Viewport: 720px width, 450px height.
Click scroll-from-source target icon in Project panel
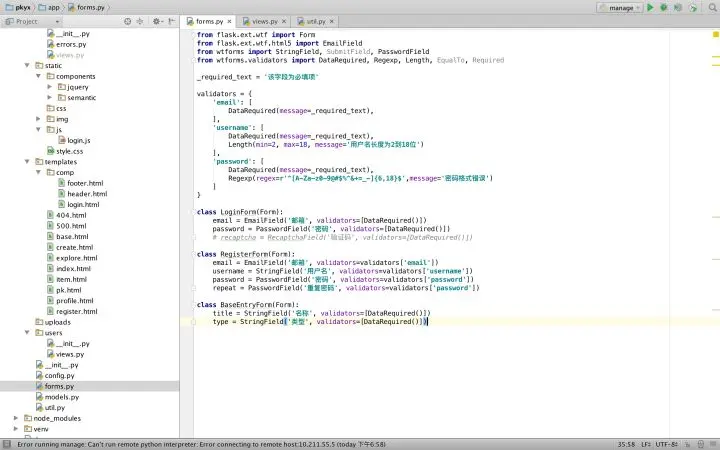click(x=128, y=21)
